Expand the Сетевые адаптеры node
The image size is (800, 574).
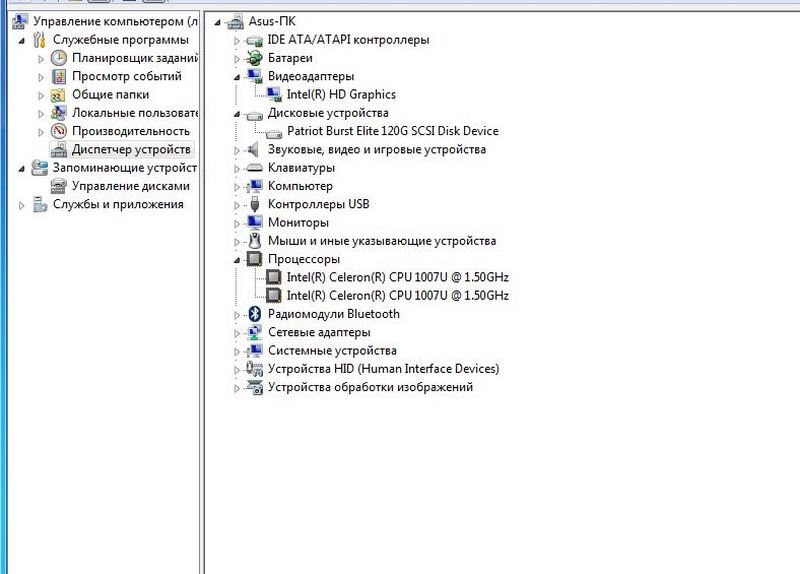(x=238, y=332)
